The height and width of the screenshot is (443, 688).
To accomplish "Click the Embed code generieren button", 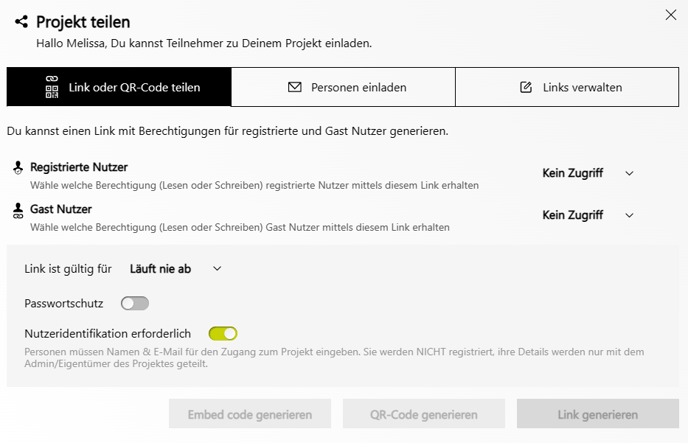I will tap(250, 414).
